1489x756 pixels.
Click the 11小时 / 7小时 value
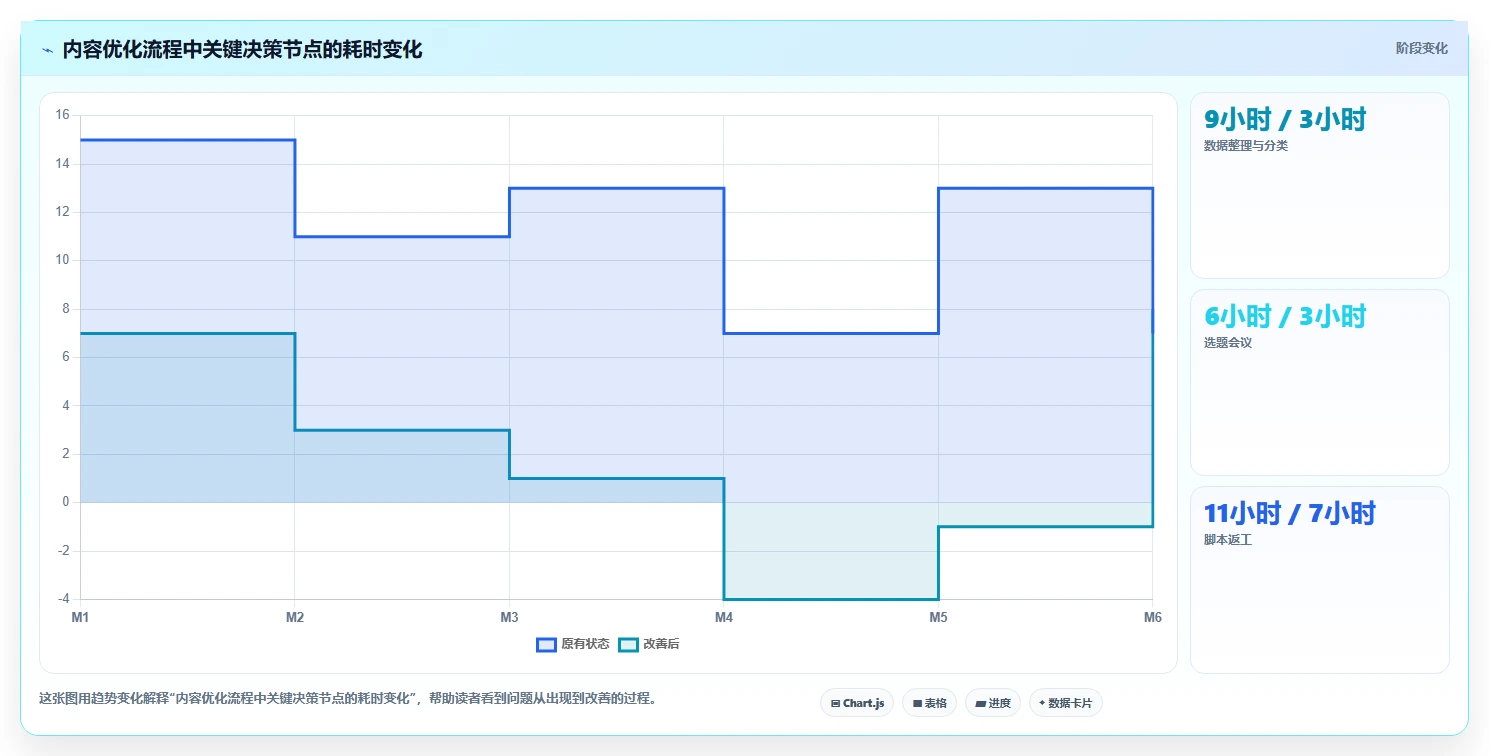click(x=1290, y=514)
